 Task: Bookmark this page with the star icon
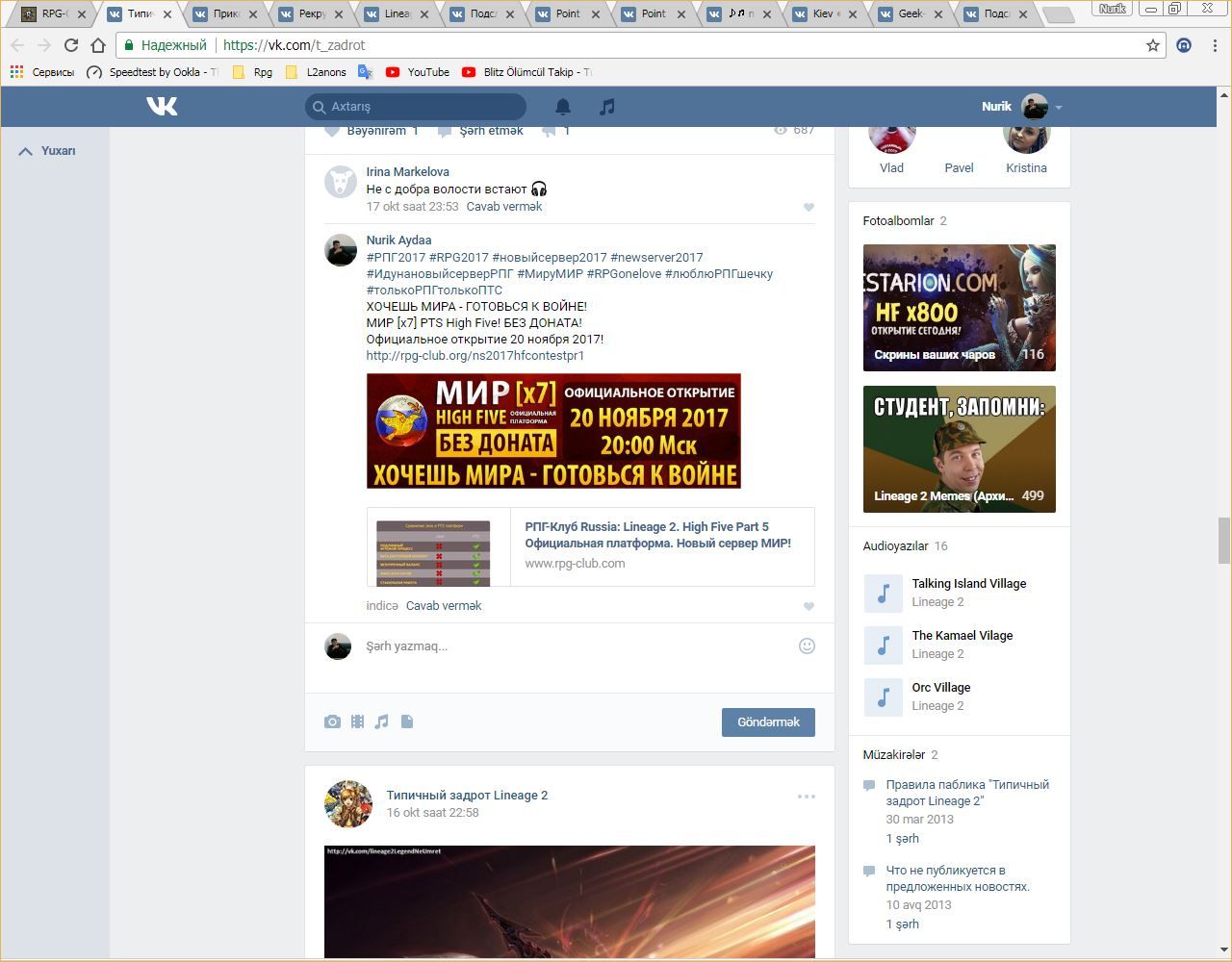point(1153,45)
